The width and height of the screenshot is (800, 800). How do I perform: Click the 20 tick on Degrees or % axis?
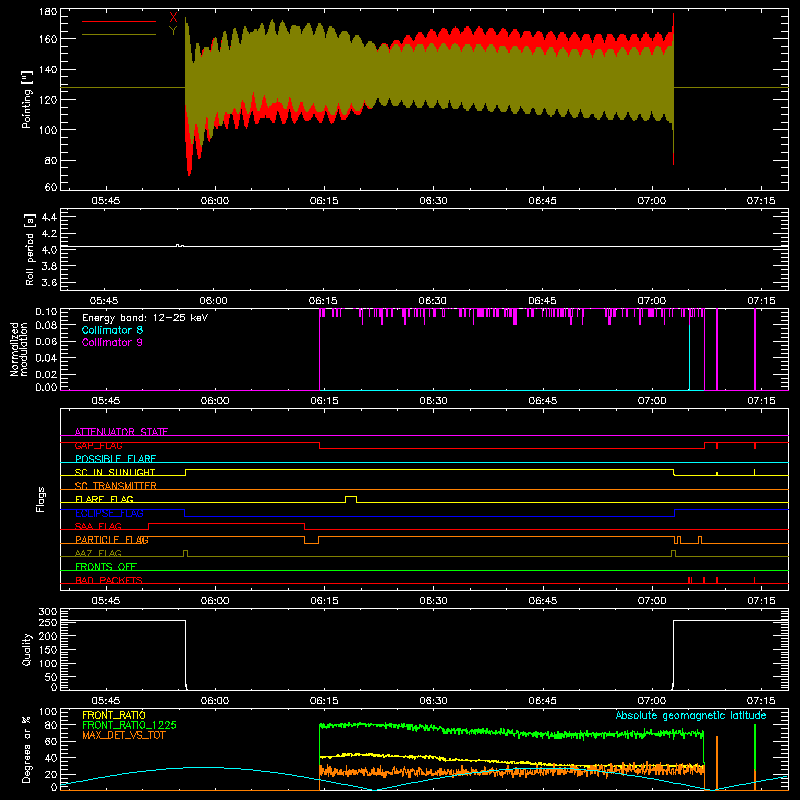[x=51, y=774]
